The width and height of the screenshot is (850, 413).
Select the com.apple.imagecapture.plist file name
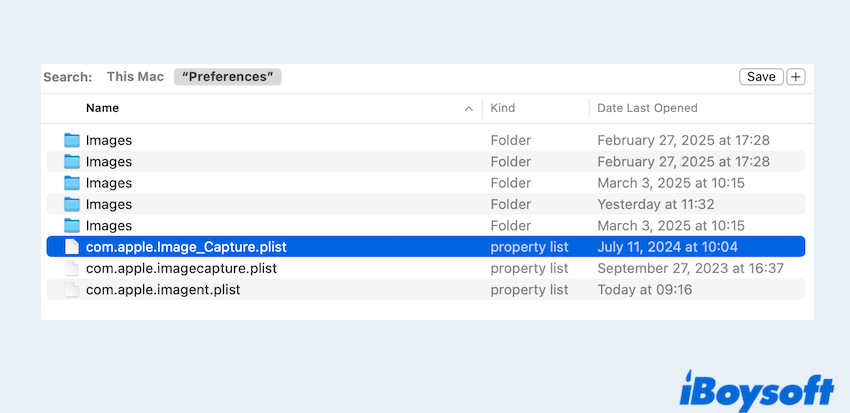pos(181,268)
